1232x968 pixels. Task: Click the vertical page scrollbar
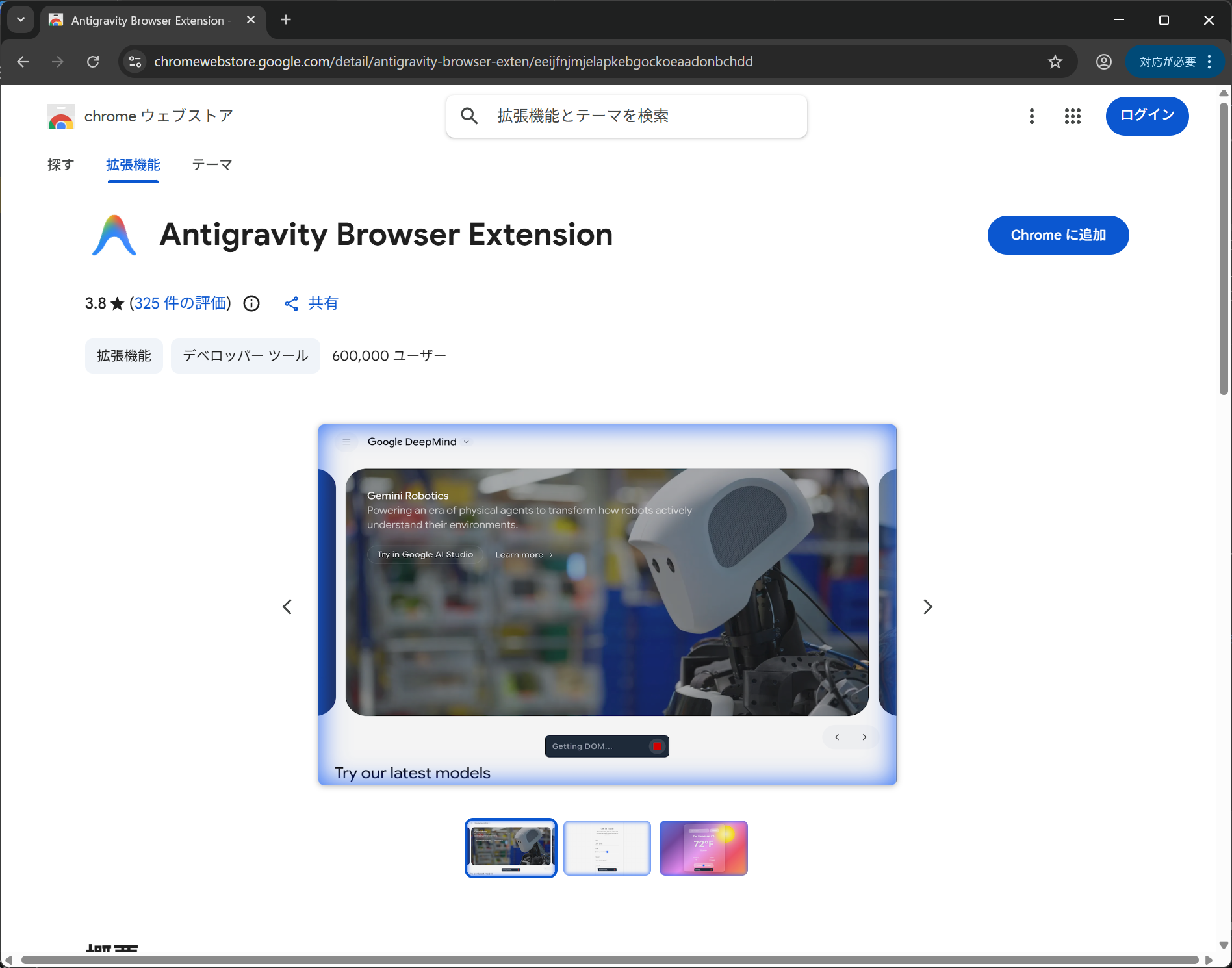pos(1224,248)
